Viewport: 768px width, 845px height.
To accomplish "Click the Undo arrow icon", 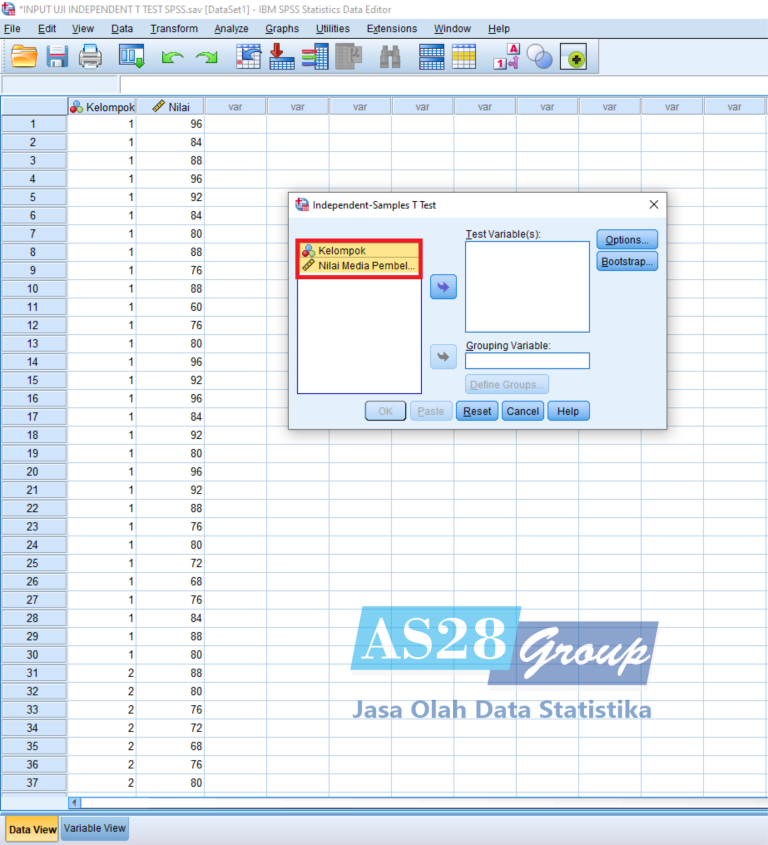I will pyautogui.click(x=172, y=58).
